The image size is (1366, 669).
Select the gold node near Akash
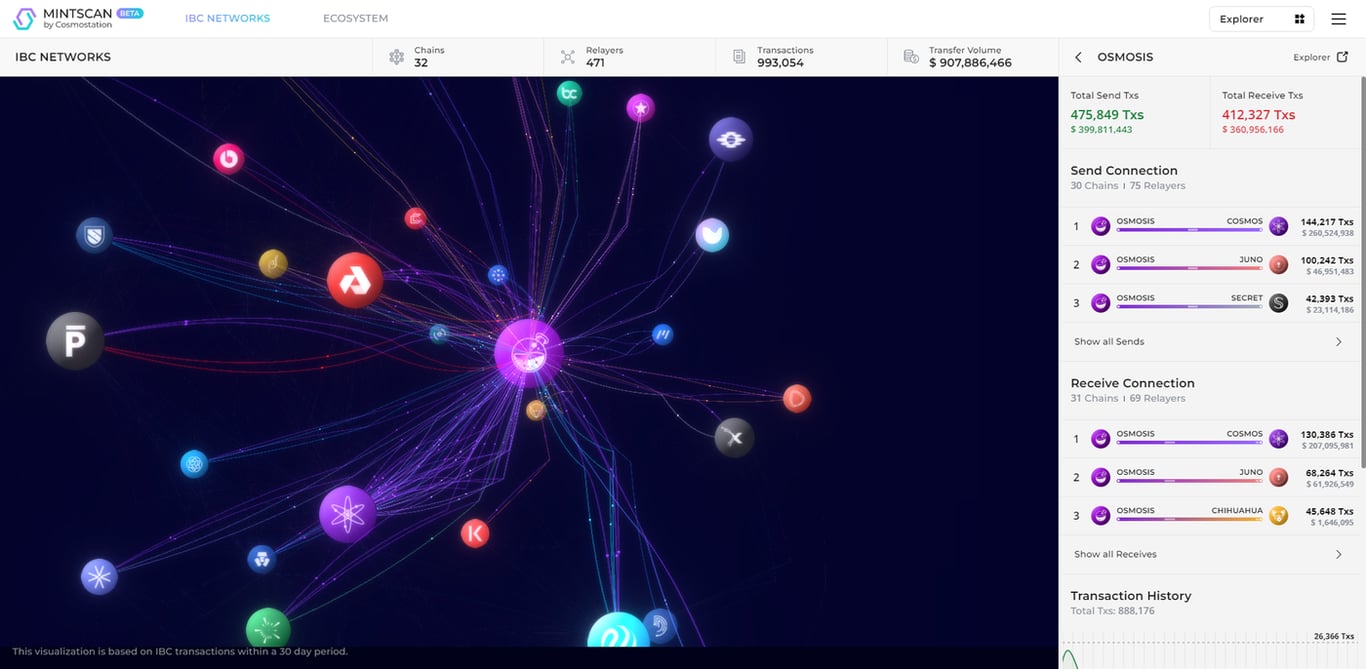click(273, 264)
